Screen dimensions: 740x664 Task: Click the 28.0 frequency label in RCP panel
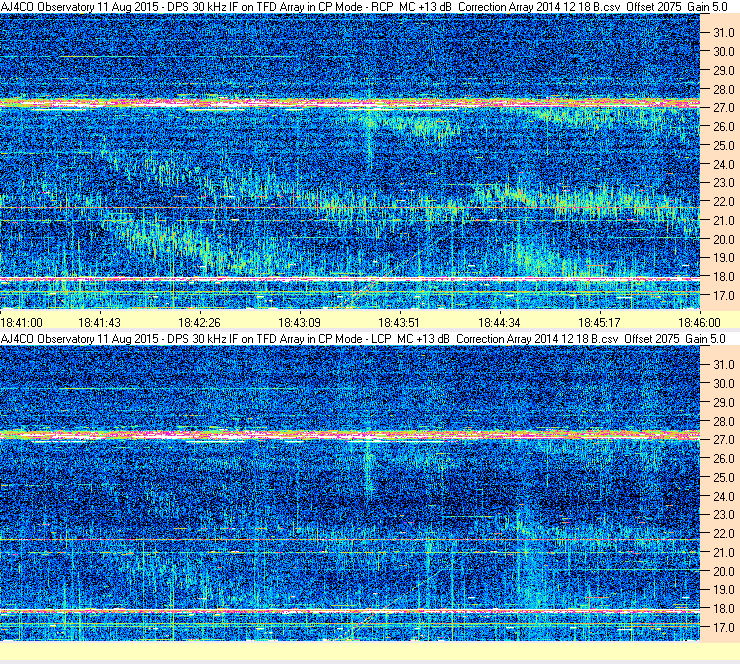pyautogui.click(x=723, y=89)
